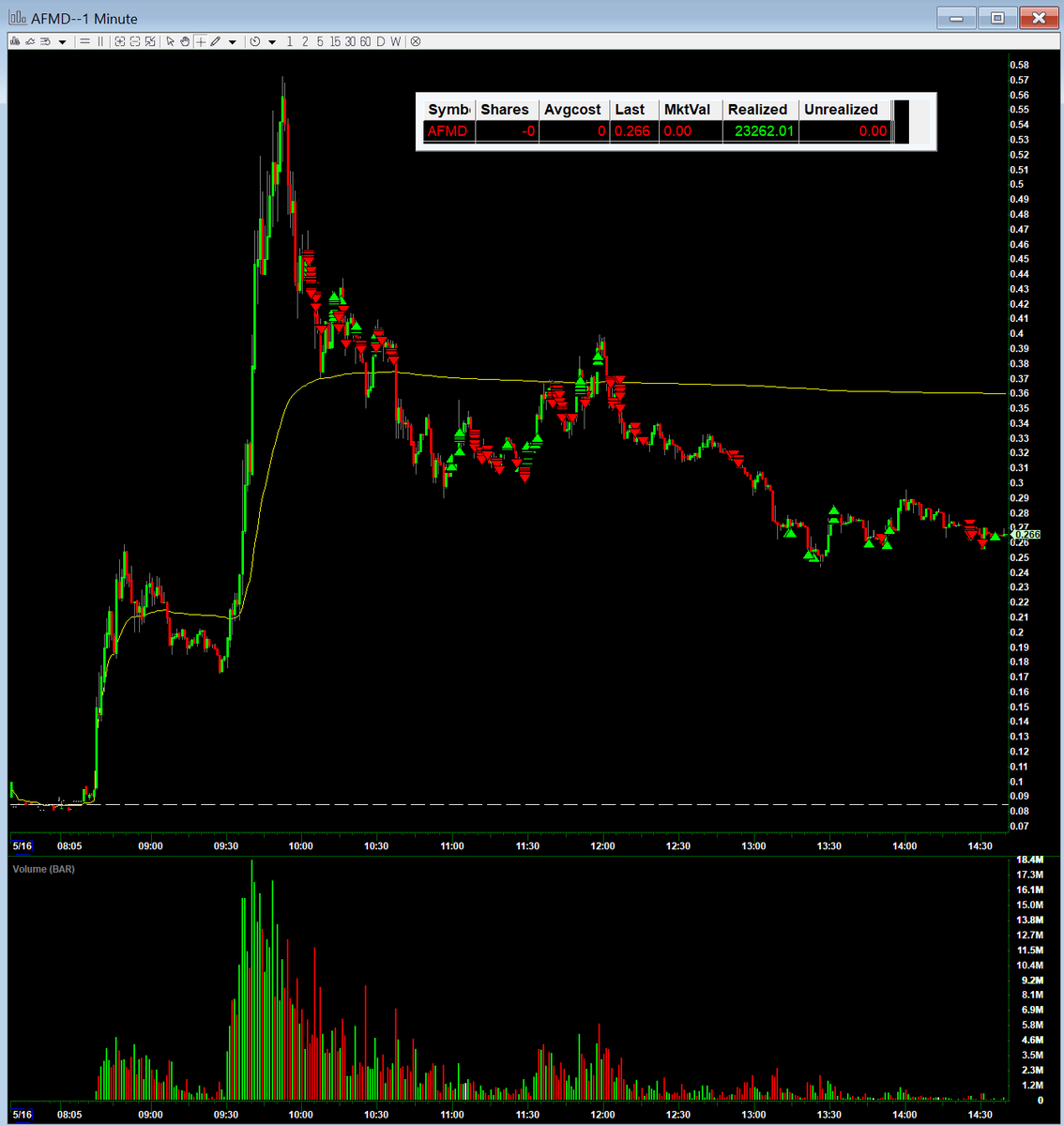The width and height of the screenshot is (1064, 1126).
Task: Switch to the 60 minute interval
Action: pos(365,41)
